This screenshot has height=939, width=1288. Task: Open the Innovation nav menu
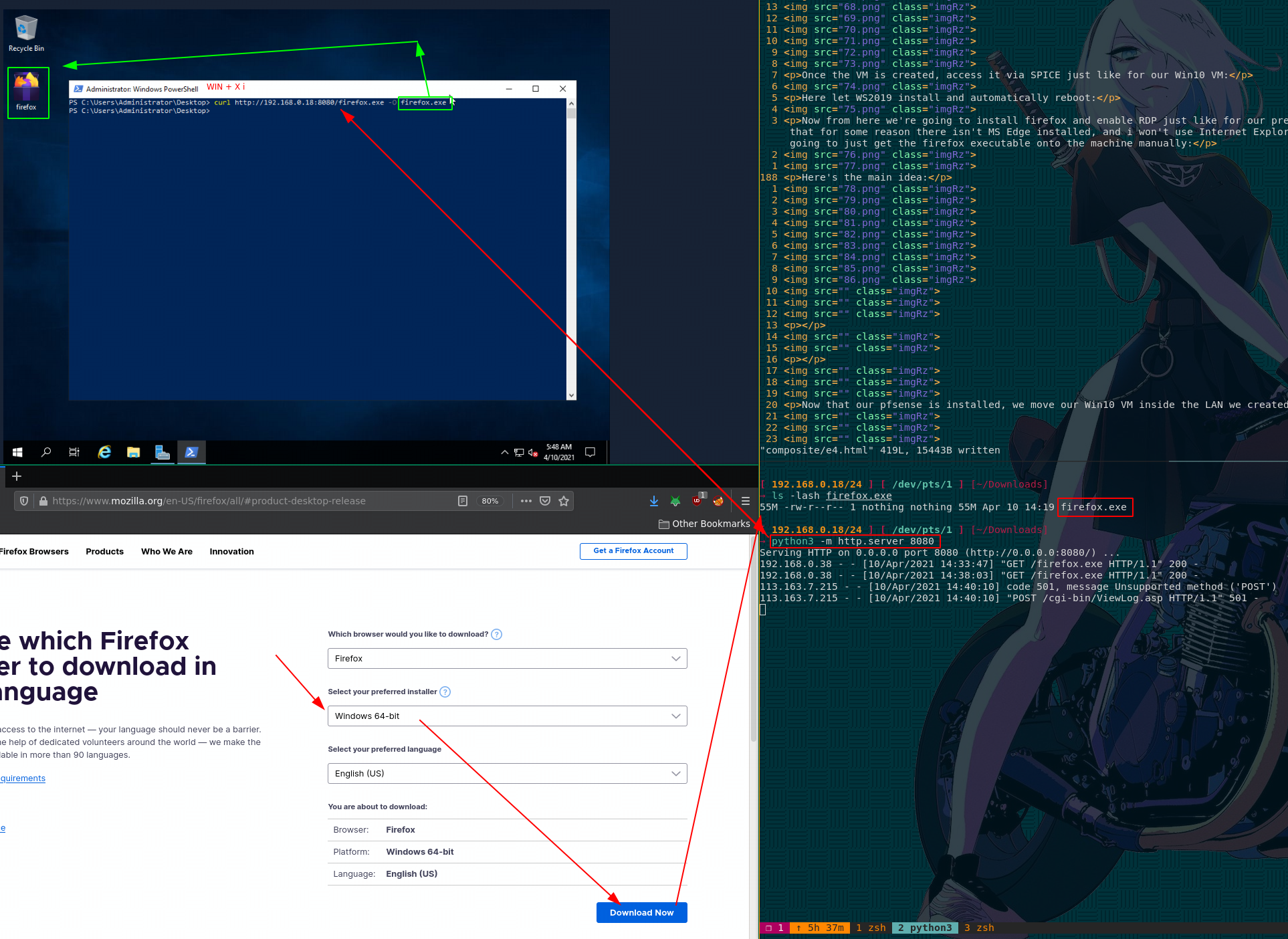point(231,552)
